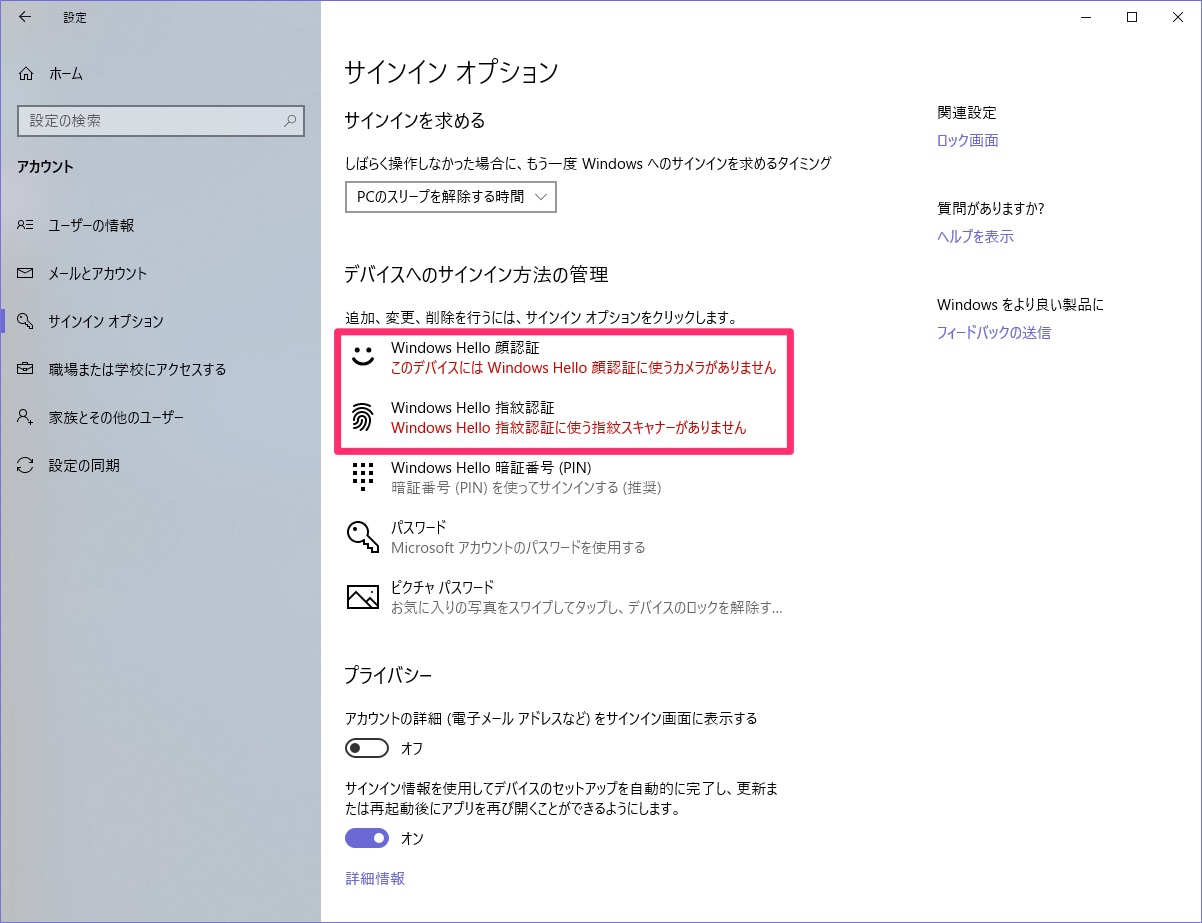Image resolution: width=1202 pixels, height=923 pixels.
Task: Click the 関連設定 label
Action: [967, 113]
